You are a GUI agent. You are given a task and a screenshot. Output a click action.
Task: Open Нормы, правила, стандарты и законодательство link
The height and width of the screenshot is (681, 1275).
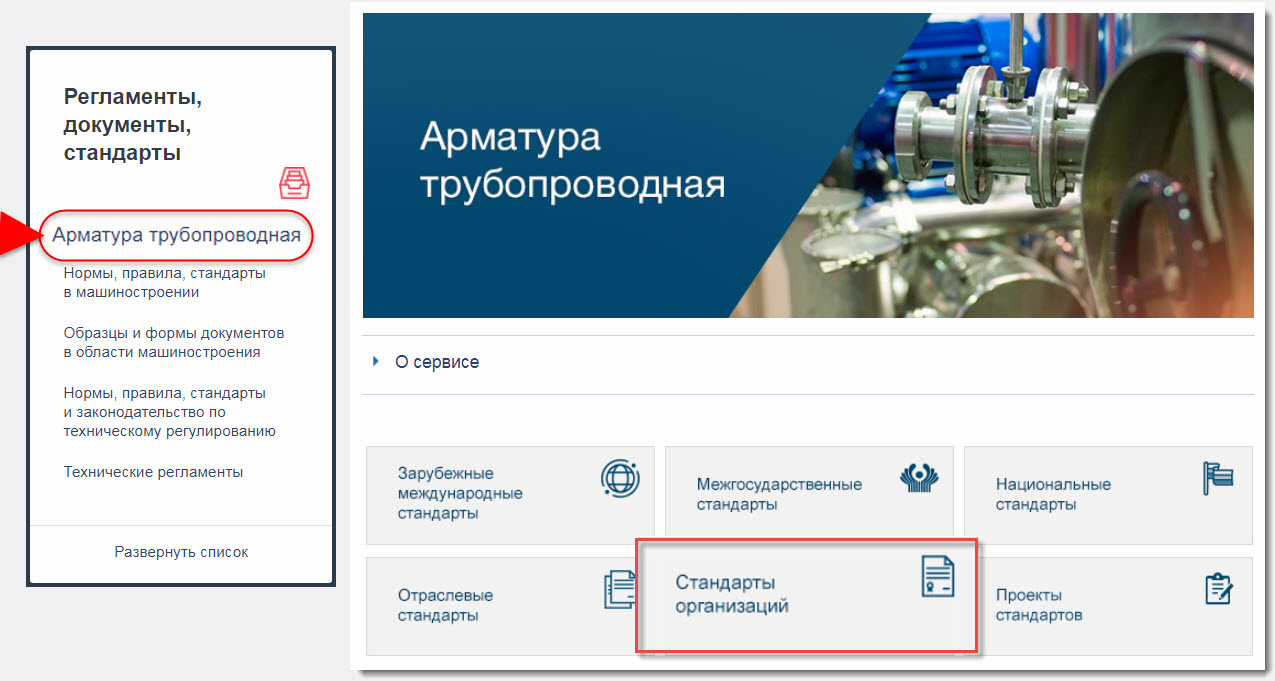click(x=169, y=412)
